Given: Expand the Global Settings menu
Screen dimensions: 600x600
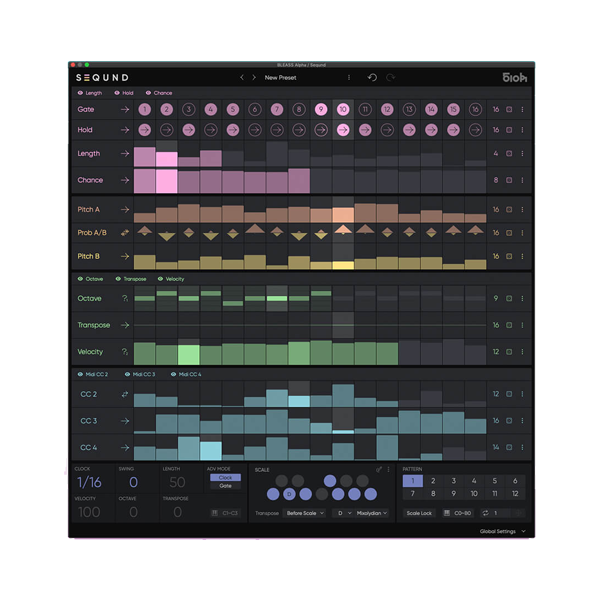Looking at the screenshot, I should (x=501, y=532).
